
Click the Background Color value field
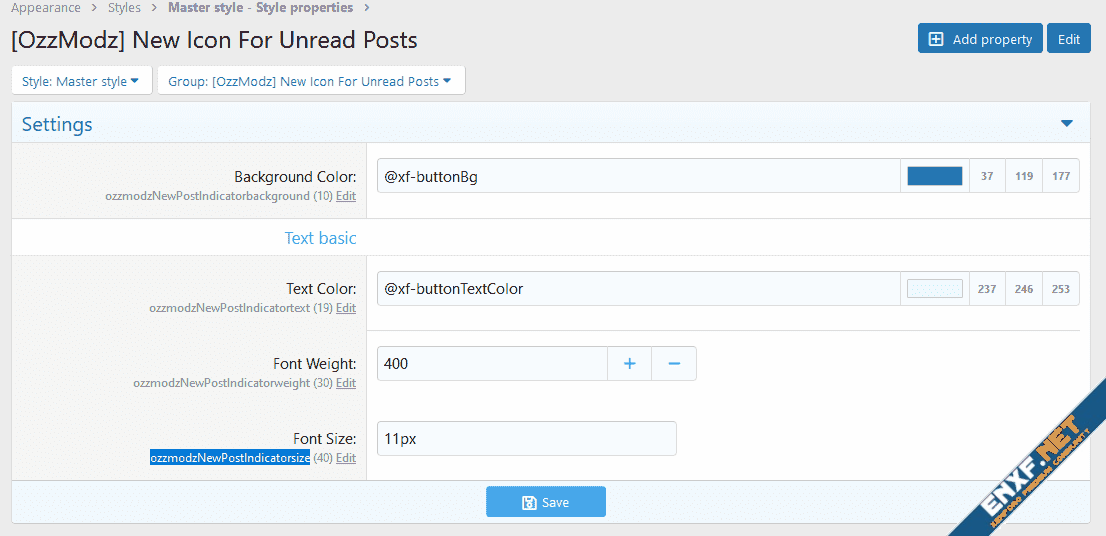point(638,176)
